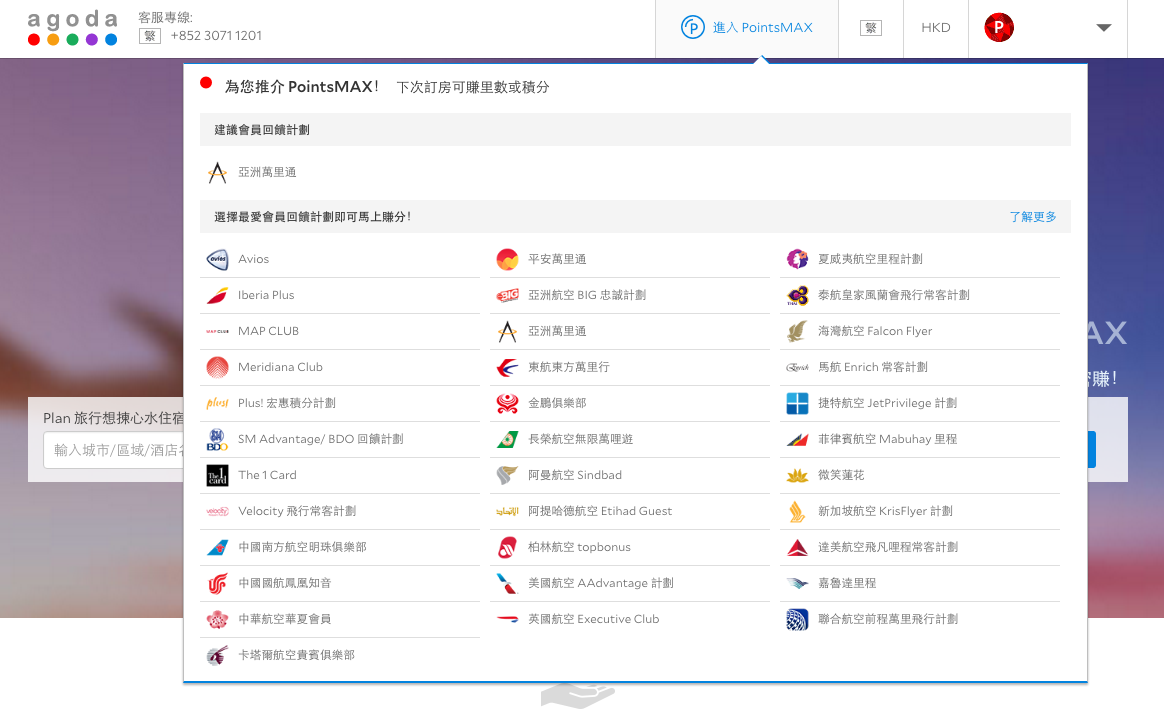Click the Plus! 宏惠積分計劃 logo icon
The width and height of the screenshot is (1164, 725).
[218, 403]
